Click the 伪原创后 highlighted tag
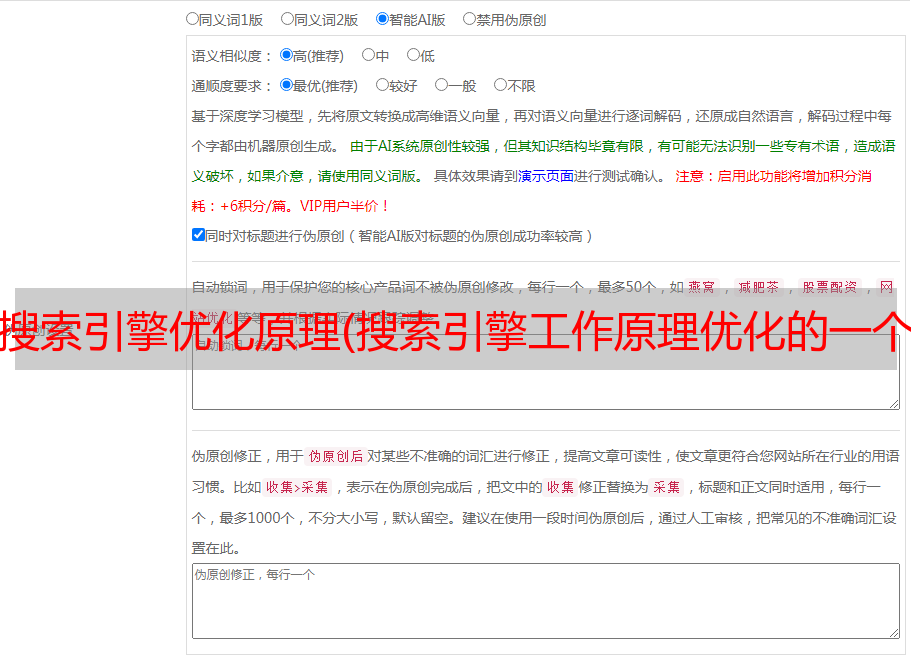 [336, 456]
